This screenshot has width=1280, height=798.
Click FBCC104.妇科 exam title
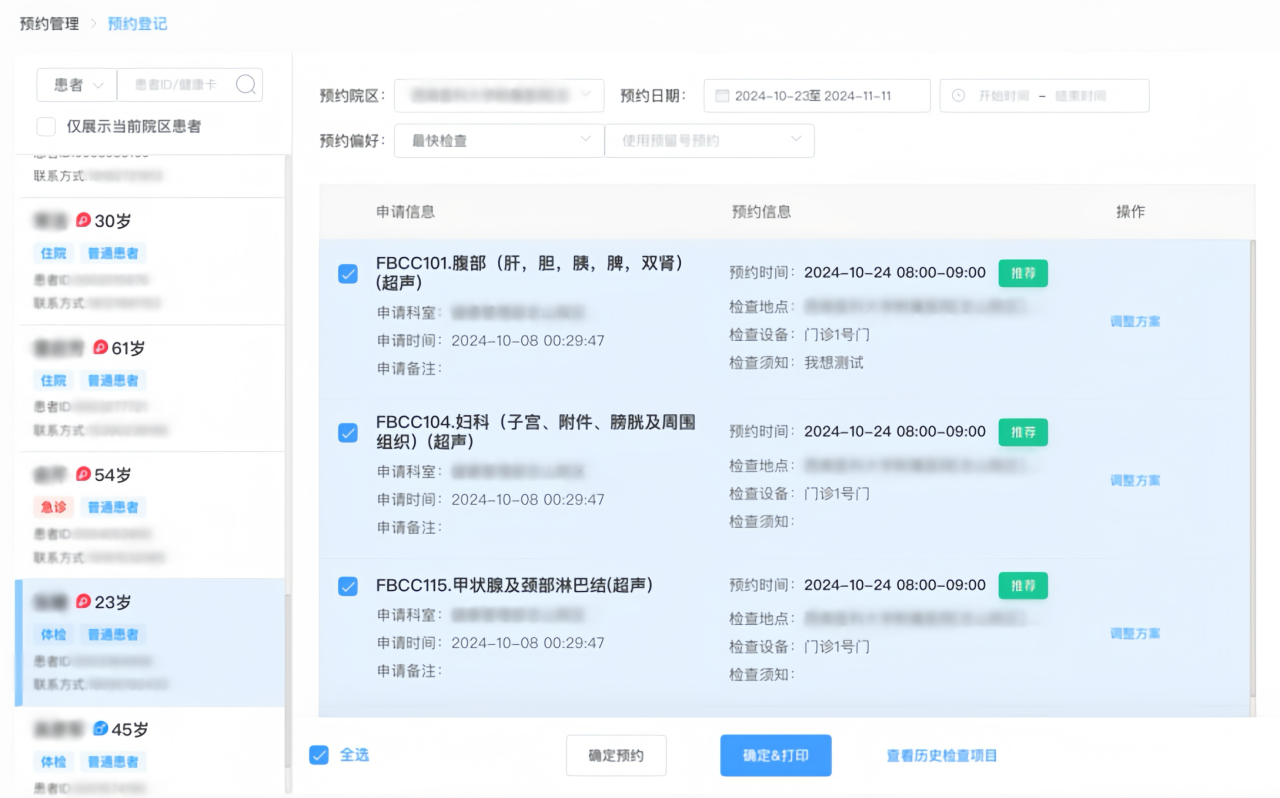click(x=535, y=432)
